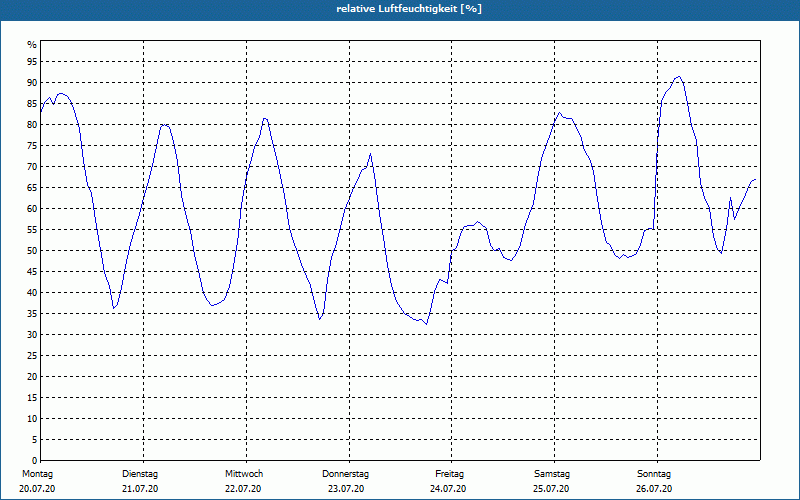Click the y-axis value '75'

[x=32, y=145]
